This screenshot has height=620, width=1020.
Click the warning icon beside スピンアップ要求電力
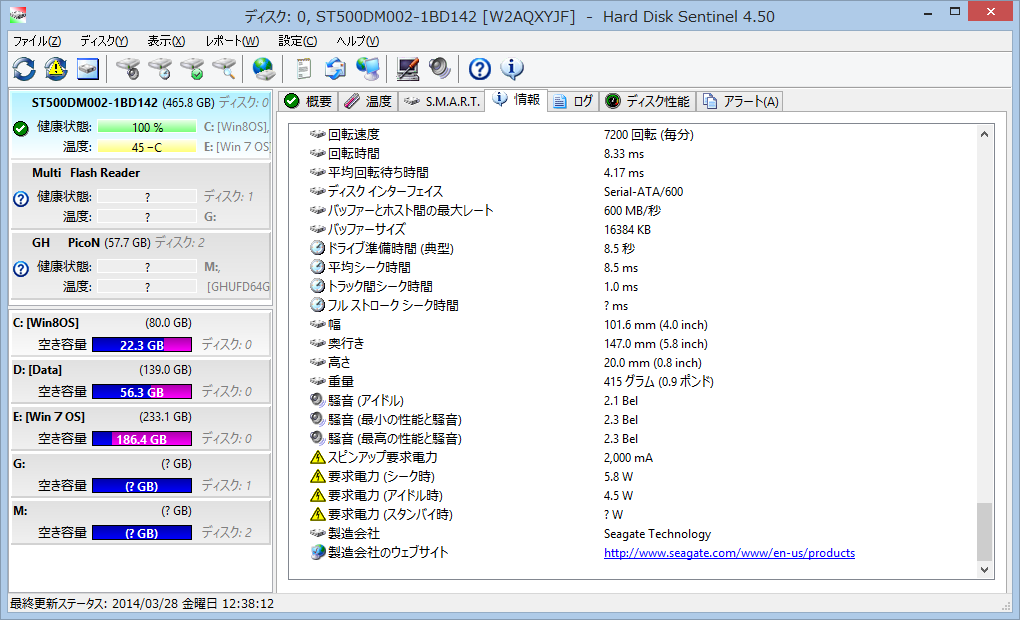[317, 457]
